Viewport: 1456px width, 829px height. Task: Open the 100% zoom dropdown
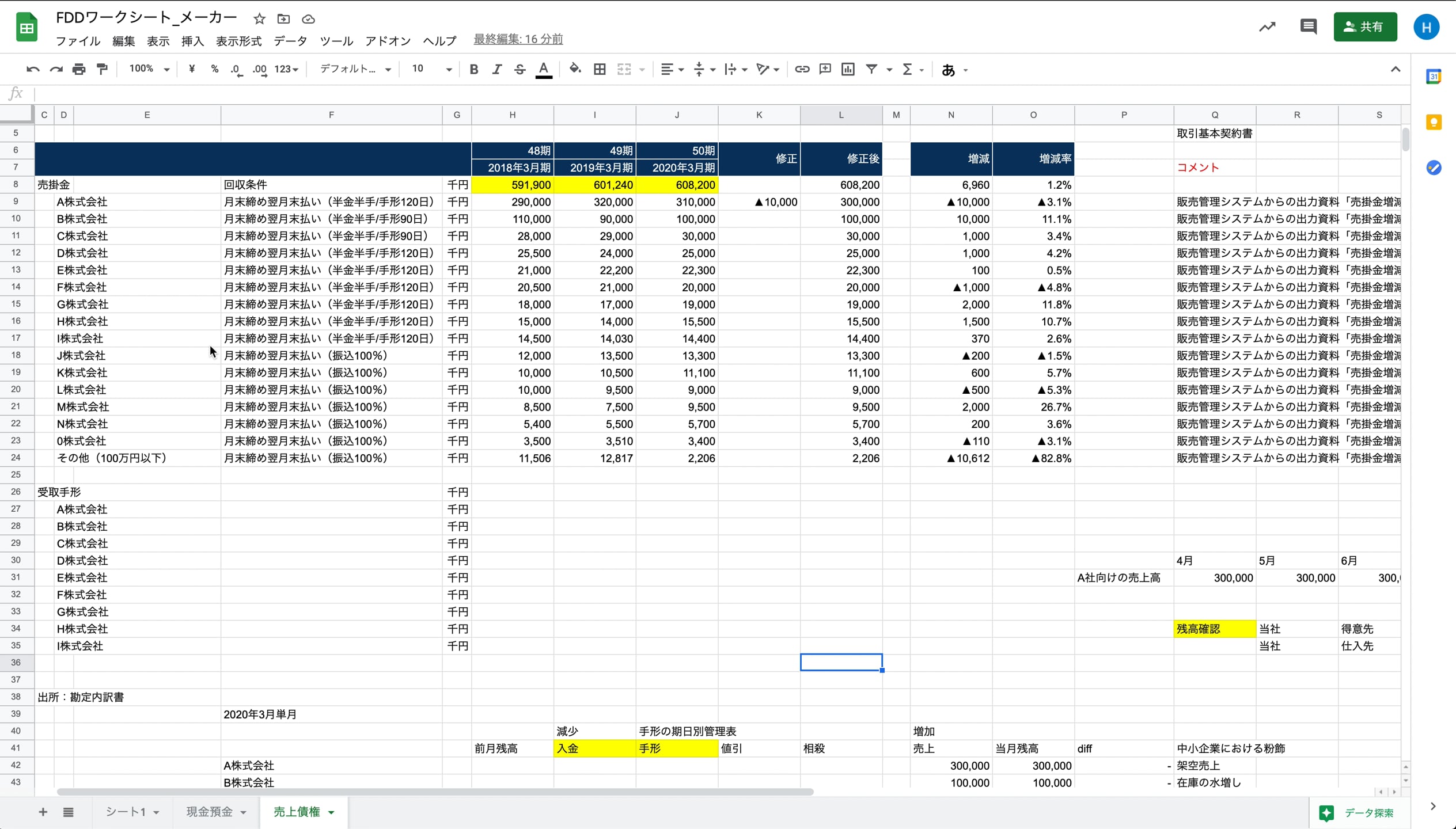pyautogui.click(x=149, y=69)
